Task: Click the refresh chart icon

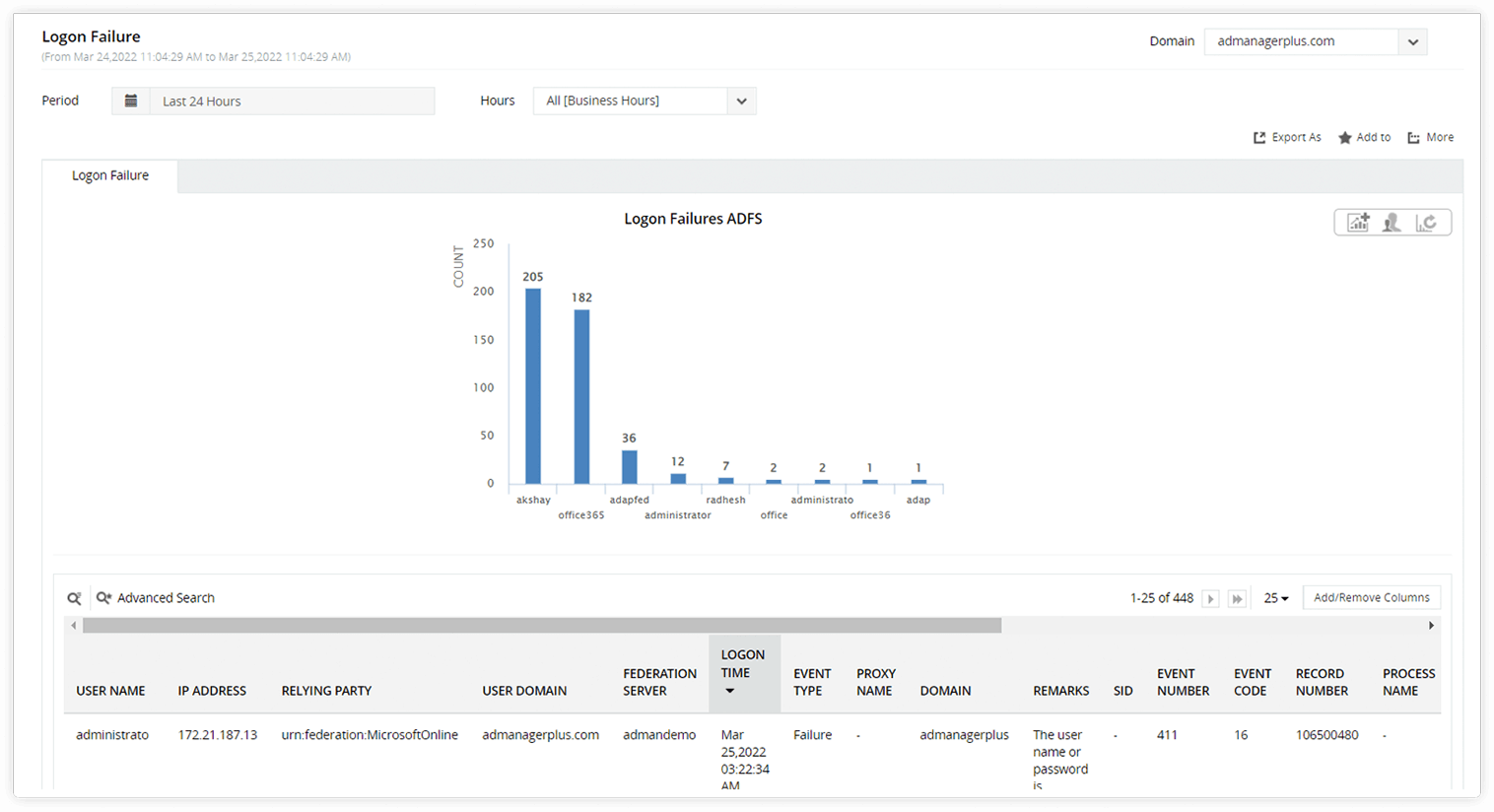Action: click(1426, 223)
